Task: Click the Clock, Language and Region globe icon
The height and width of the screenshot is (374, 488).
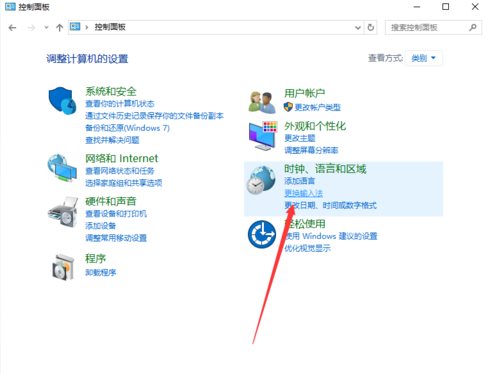Action: tap(261, 180)
